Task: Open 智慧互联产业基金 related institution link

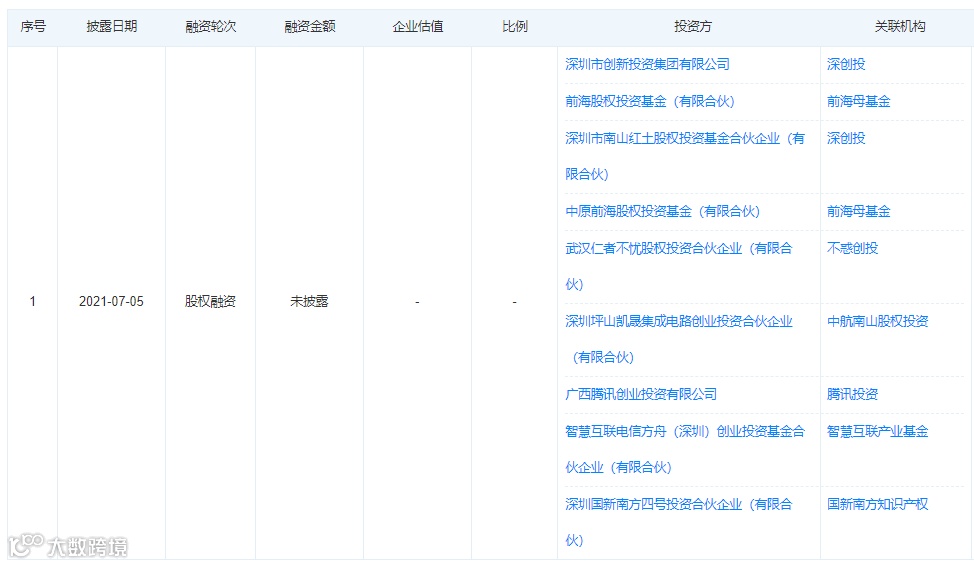Action: point(878,431)
